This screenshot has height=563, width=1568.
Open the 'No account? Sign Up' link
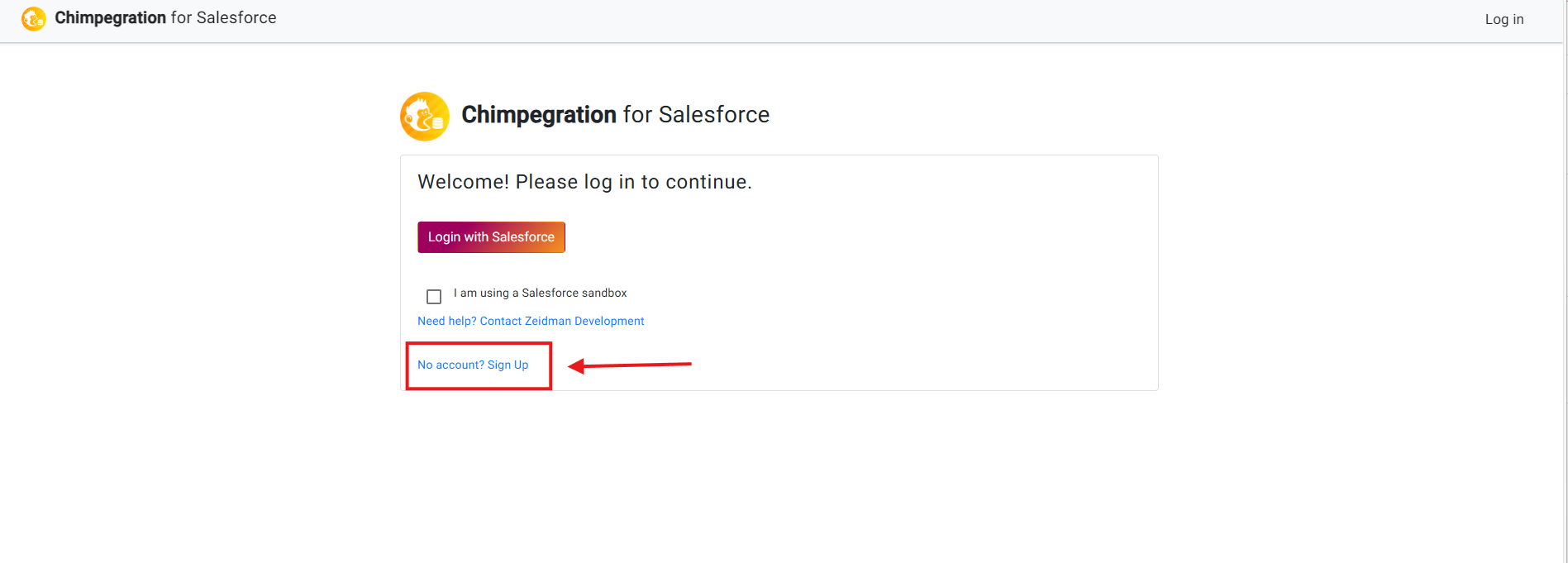pos(473,365)
